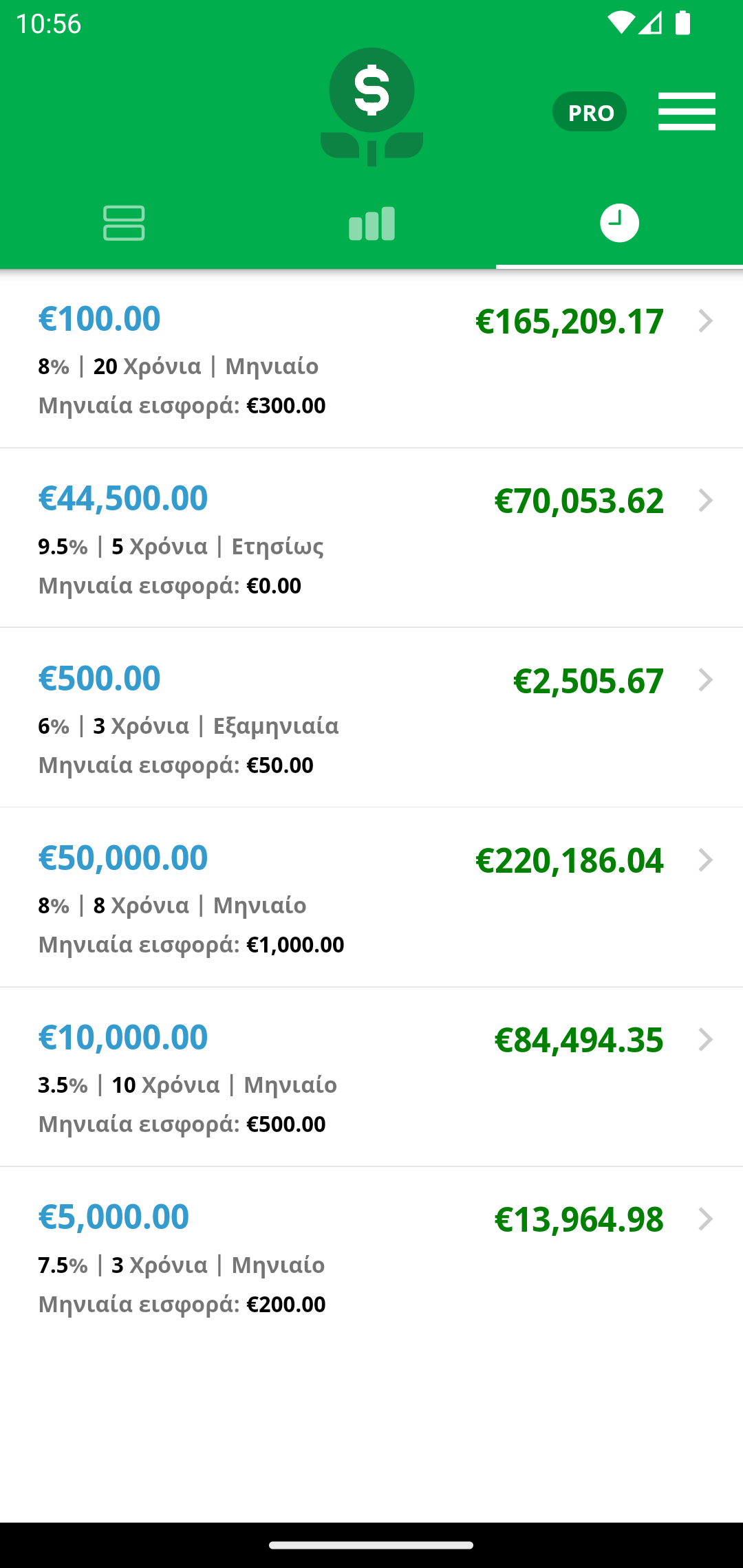Screen dimensions: 743x1568
Task: Expand the €165,209.17 entry chevron
Action: click(x=705, y=321)
